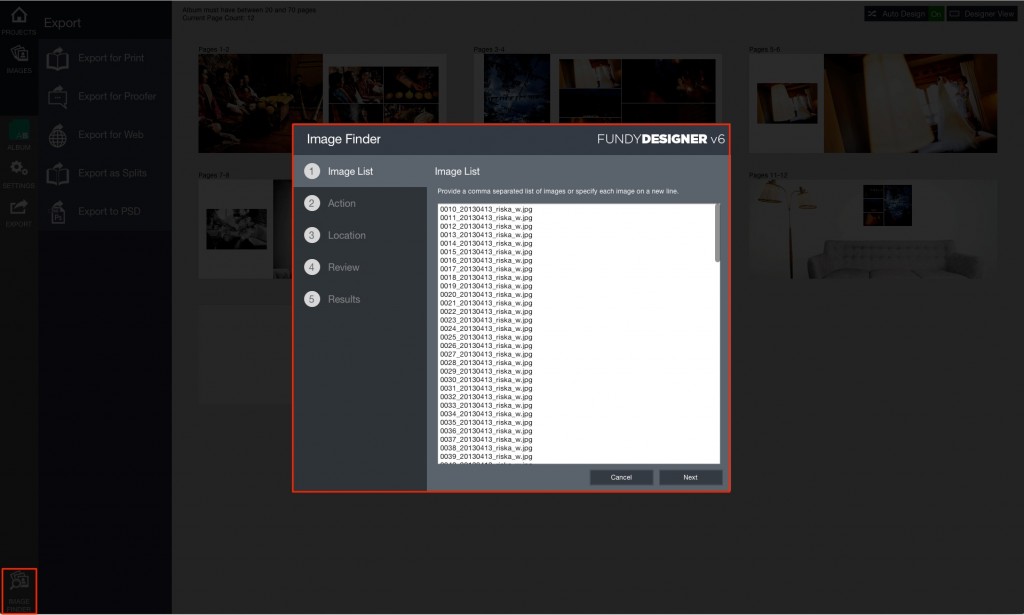Click line 0030_20130413_riska_w.jpg in the list
This screenshot has width=1024, height=615.
(486, 380)
